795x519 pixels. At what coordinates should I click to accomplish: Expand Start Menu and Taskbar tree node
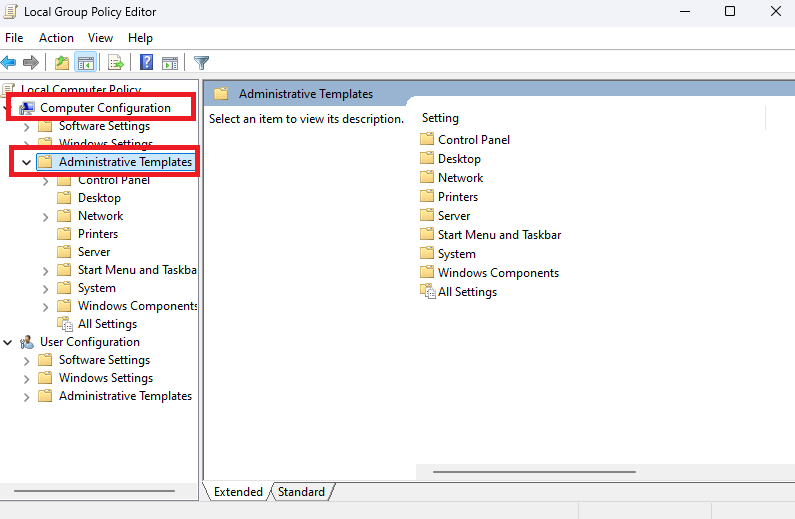click(46, 271)
